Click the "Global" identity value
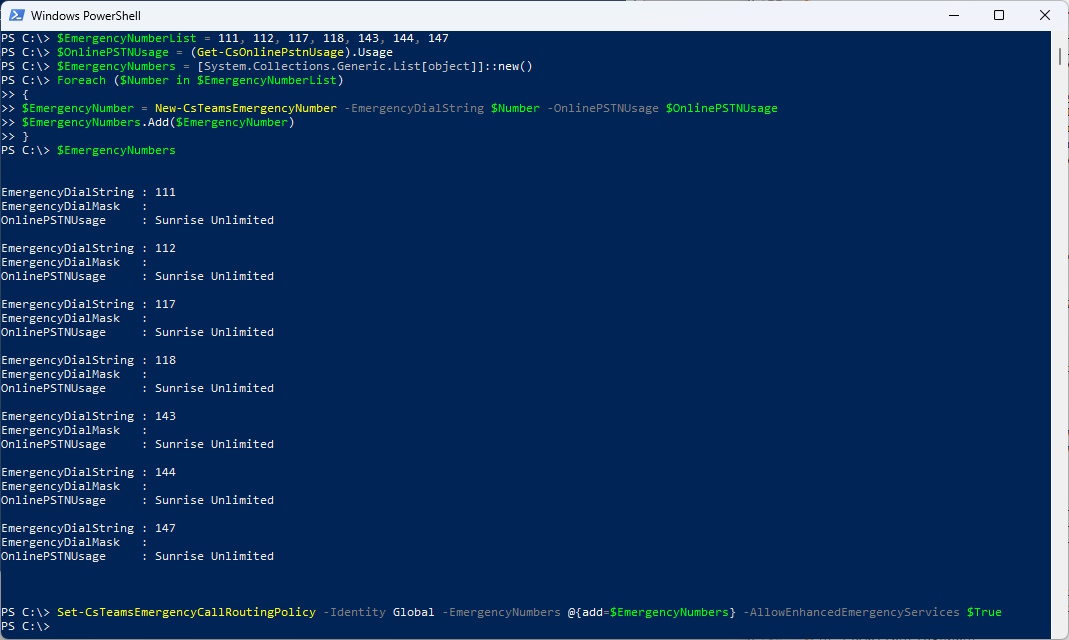1069x640 pixels. click(413, 612)
